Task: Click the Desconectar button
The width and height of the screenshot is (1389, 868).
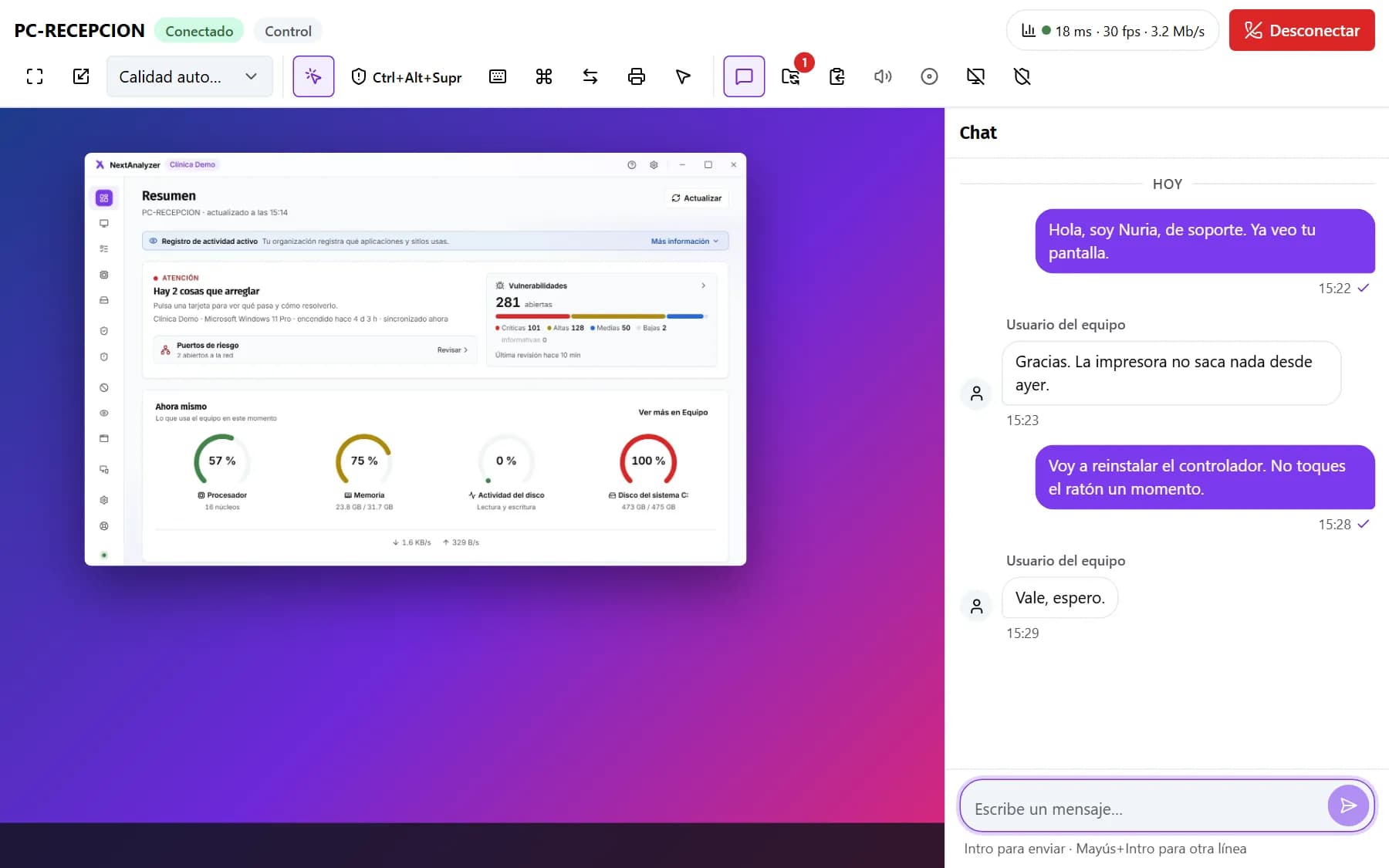Action: click(x=1302, y=30)
